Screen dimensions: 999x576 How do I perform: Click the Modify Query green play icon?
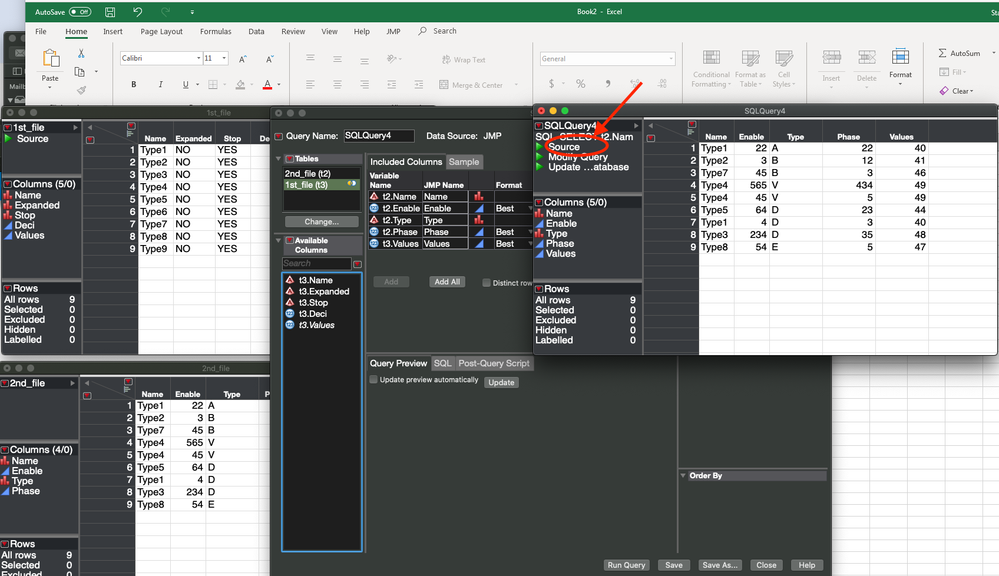[540, 157]
